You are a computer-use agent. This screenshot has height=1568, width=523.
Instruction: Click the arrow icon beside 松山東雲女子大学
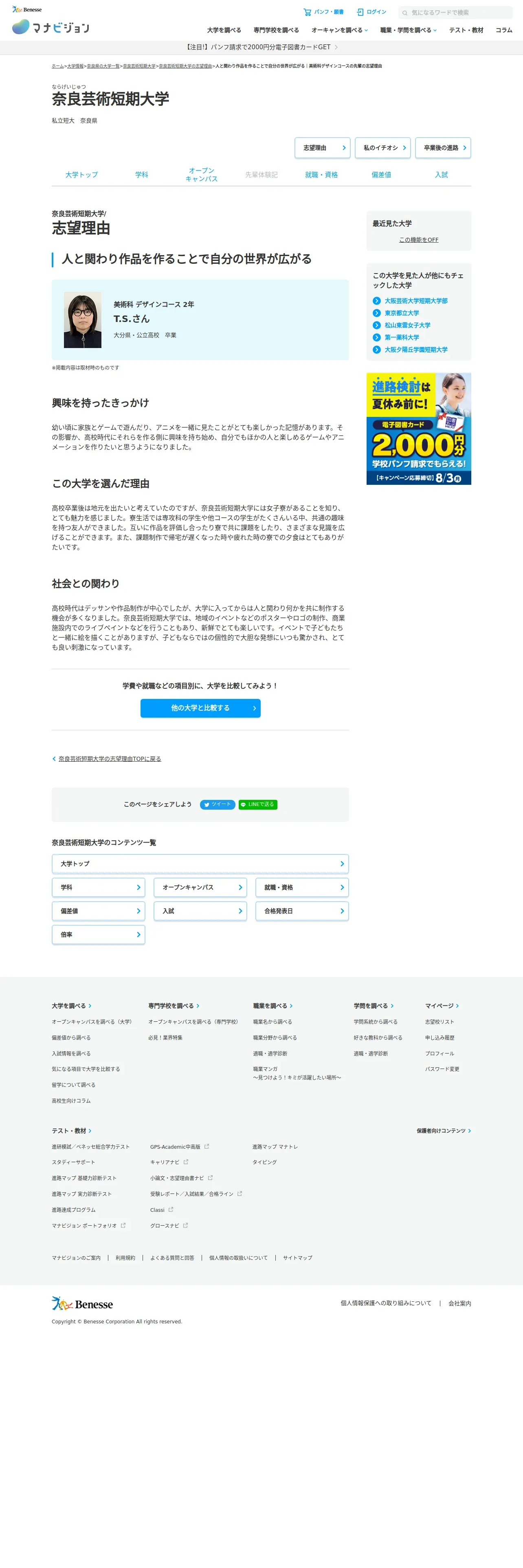[x=377, y=325]
